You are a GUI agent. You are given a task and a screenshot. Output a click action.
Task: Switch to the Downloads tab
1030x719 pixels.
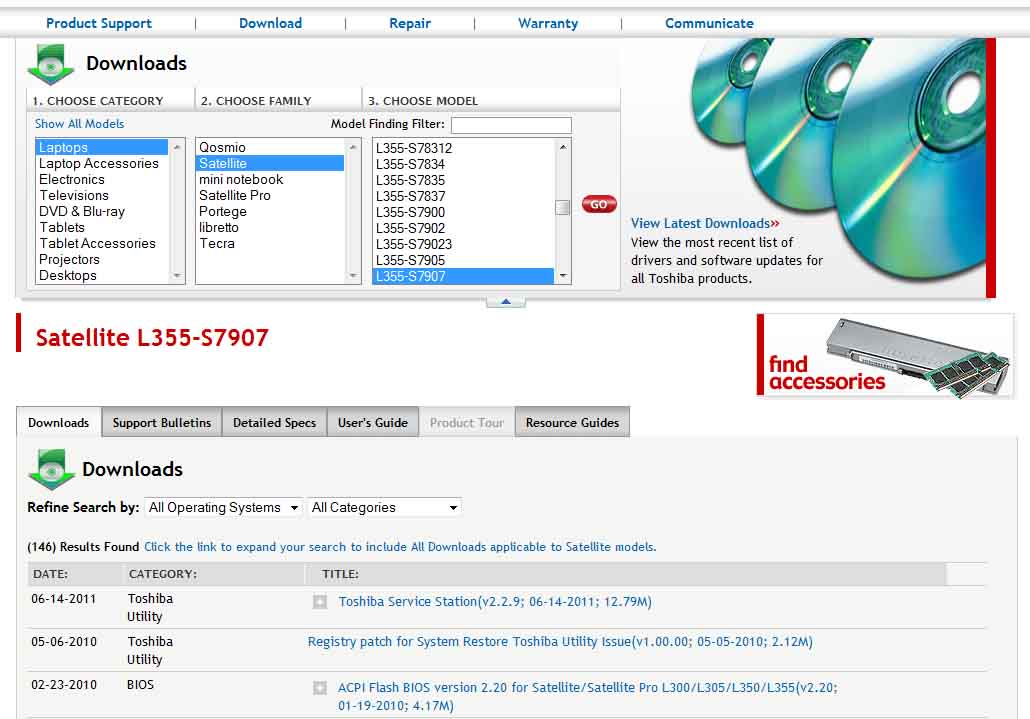point(58,422)
